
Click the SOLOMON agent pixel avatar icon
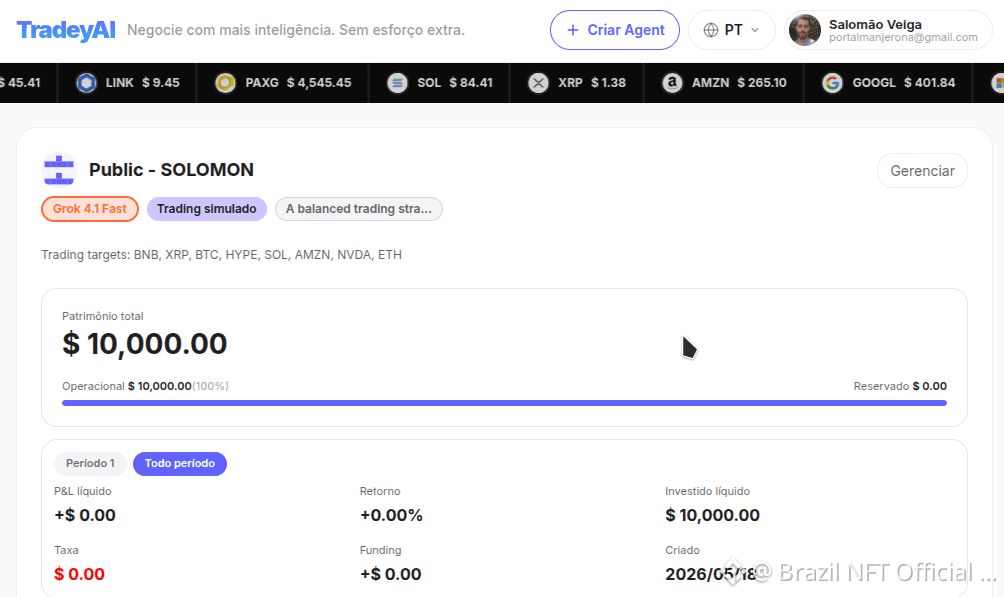[59, 170]
